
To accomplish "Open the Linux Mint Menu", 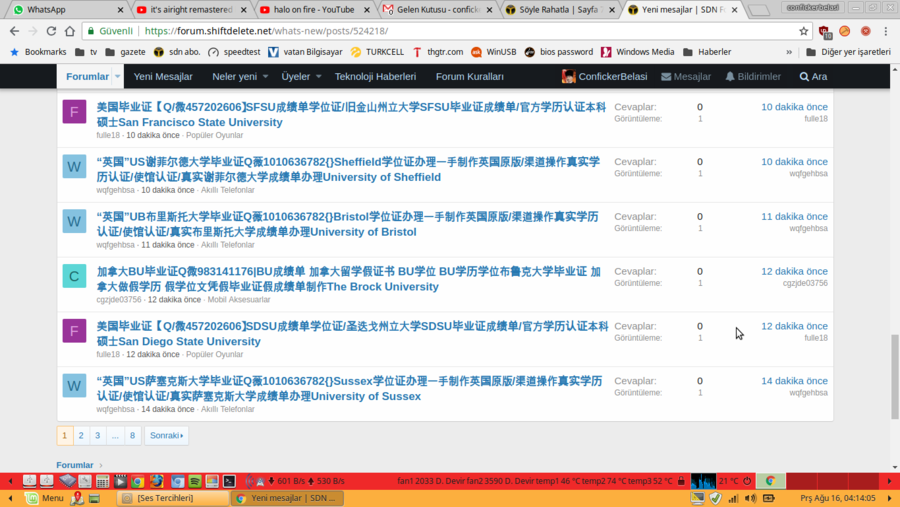I will tap(45, 498).
